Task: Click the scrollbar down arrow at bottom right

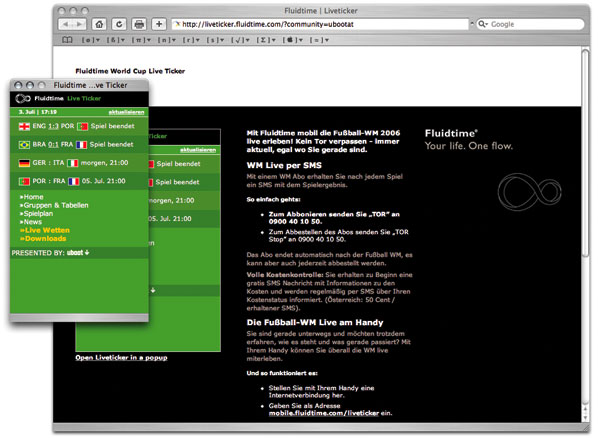Action: tap(586, 417)
